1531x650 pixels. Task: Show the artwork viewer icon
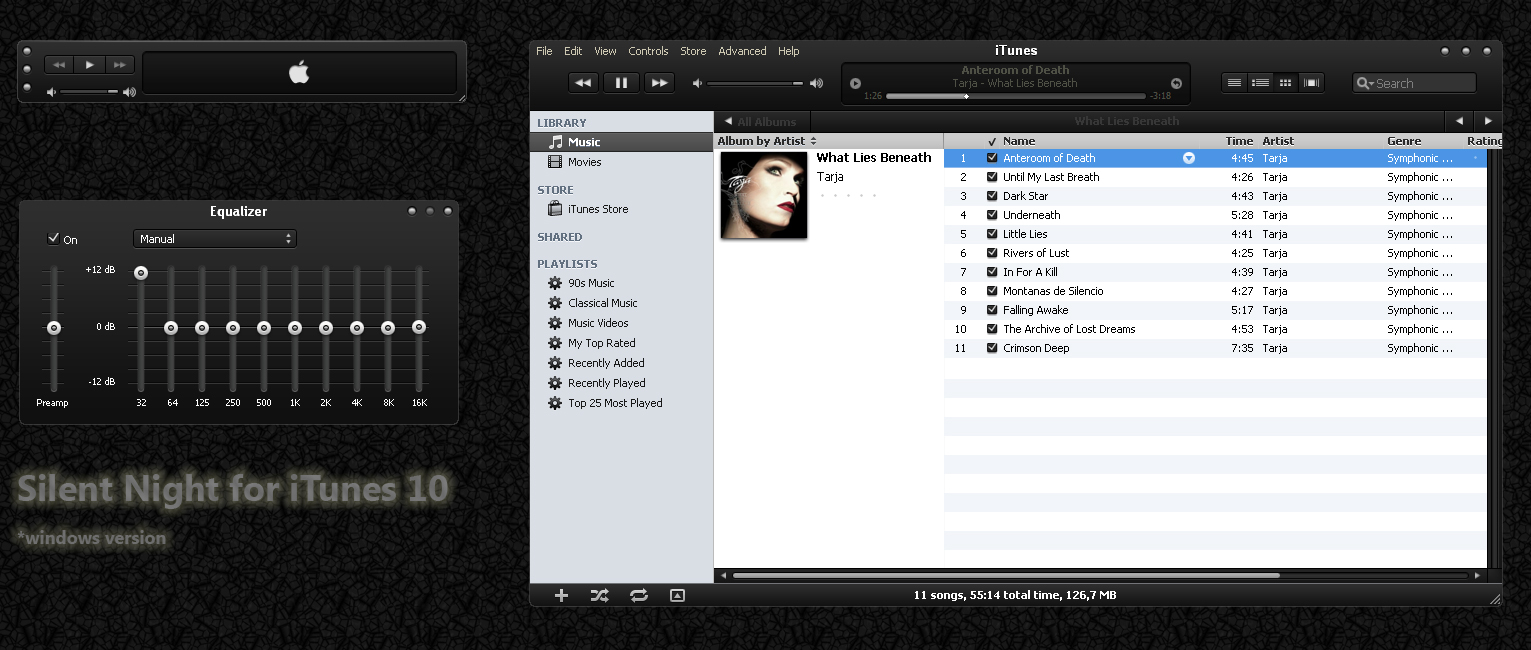pyautogui.click(x=677, y=595)
